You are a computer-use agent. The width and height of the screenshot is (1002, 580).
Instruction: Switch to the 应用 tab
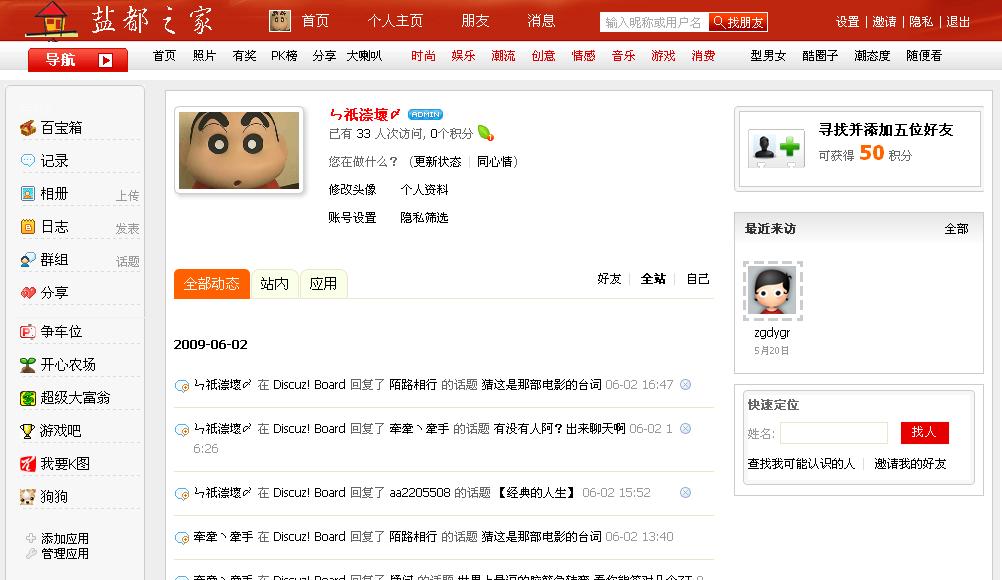323,284
